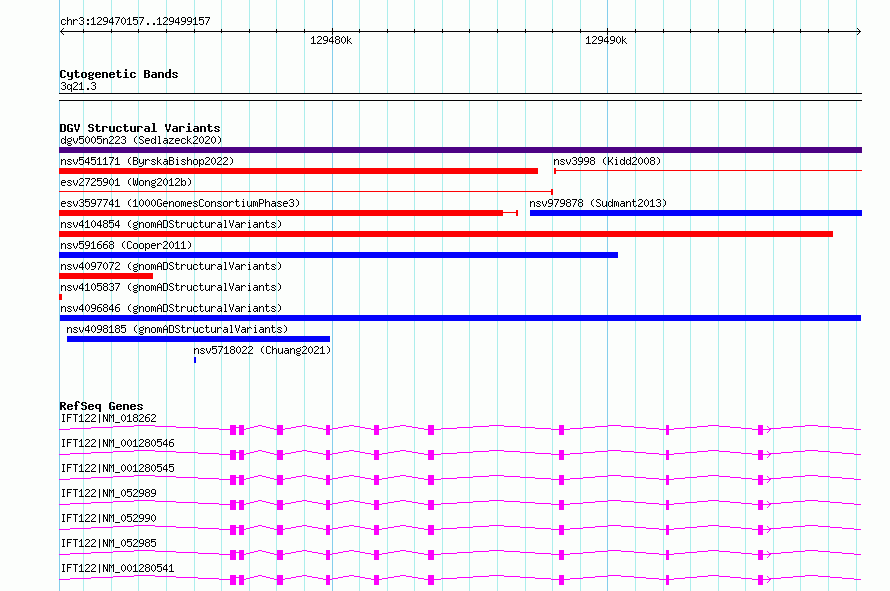Click the esv2725901 (Wong2012b) label
The image size is (890, 591).
[x=126, y=182]
